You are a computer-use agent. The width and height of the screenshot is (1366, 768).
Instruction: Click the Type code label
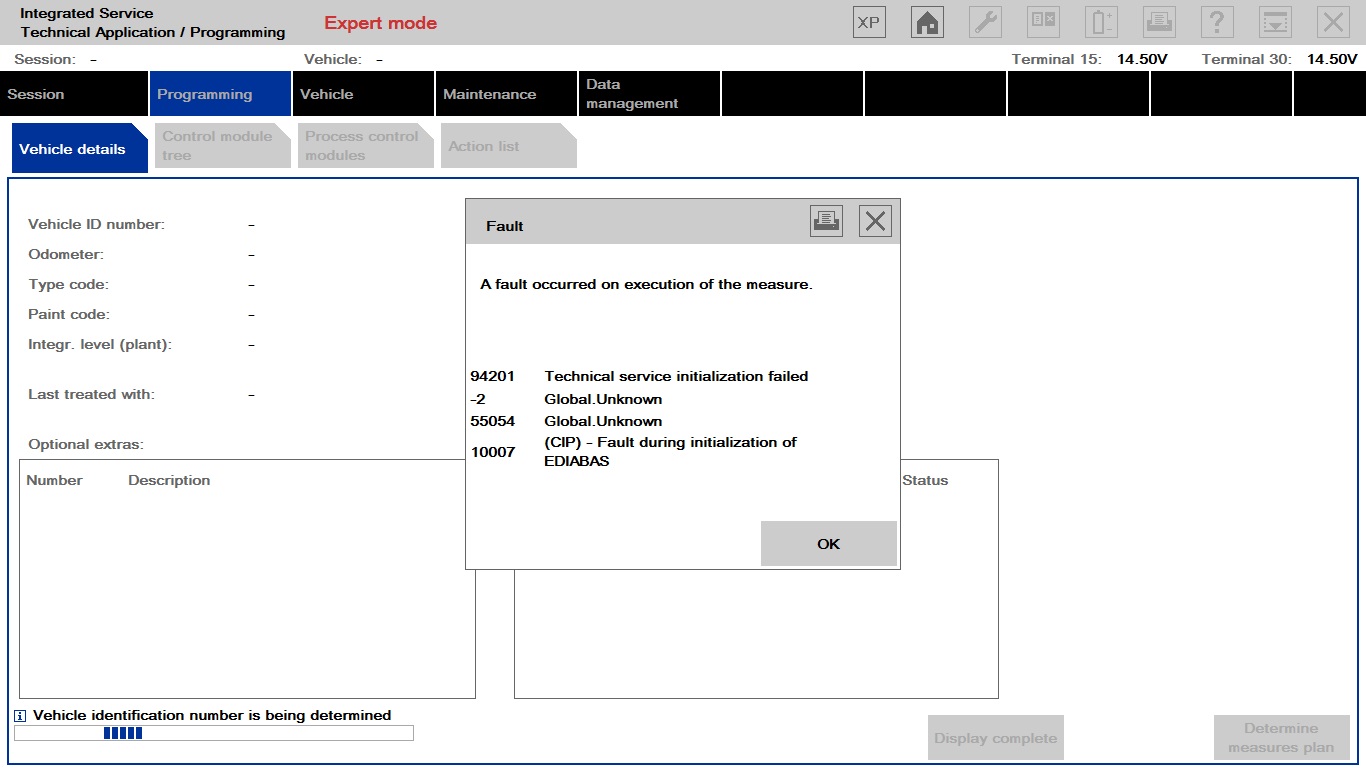68,284
